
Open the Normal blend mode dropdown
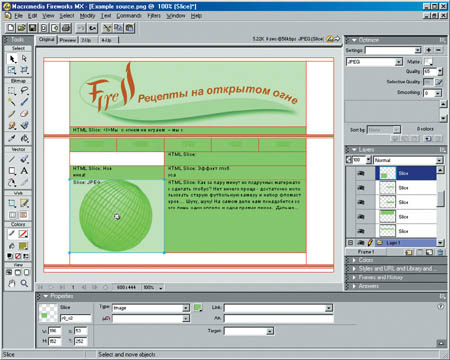440,160
